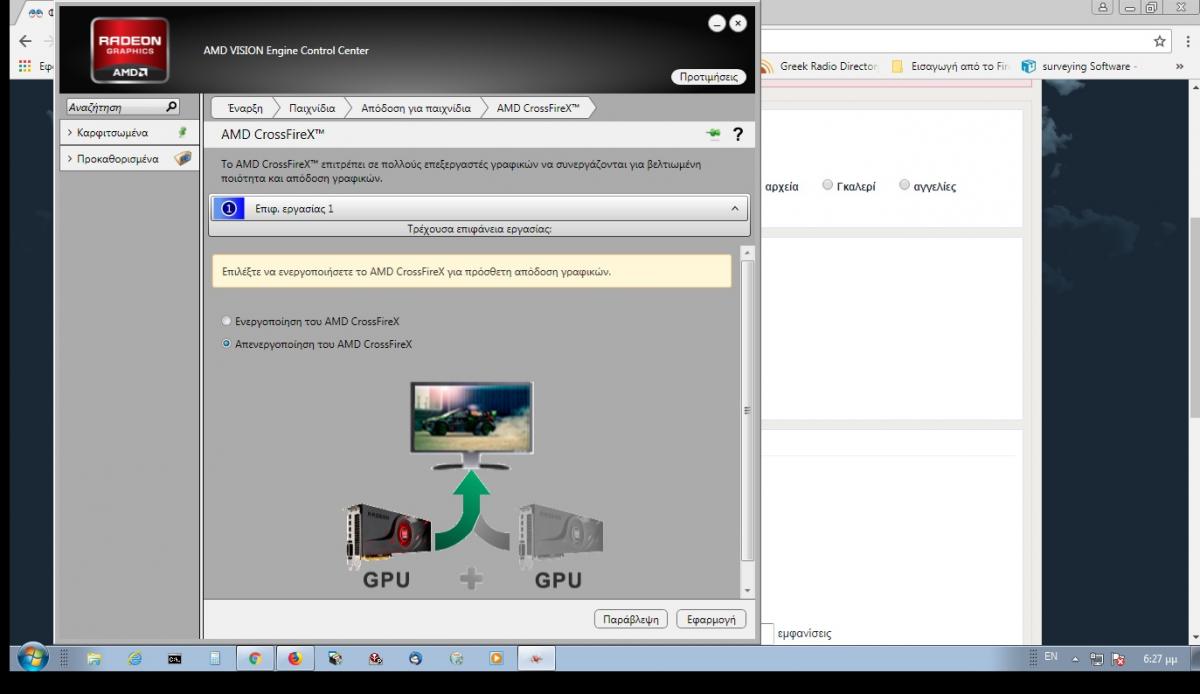The width and height of the screenshot is (1200, 694).
Task: Apply changes with the Εφαρμογή button
Action: pyautogui.click(x=711, y=619)
